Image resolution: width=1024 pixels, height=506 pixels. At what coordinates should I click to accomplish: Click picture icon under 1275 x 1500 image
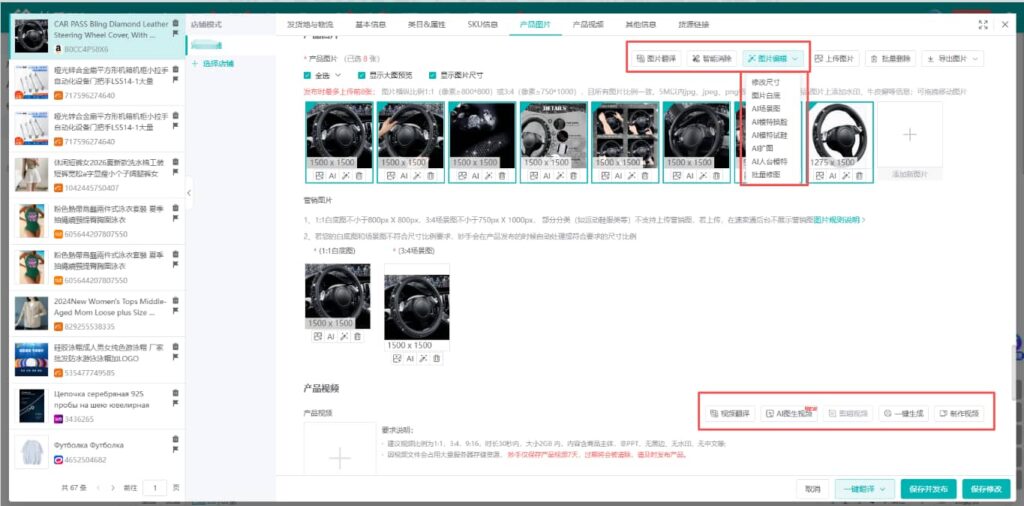click(x=821, y=176)
